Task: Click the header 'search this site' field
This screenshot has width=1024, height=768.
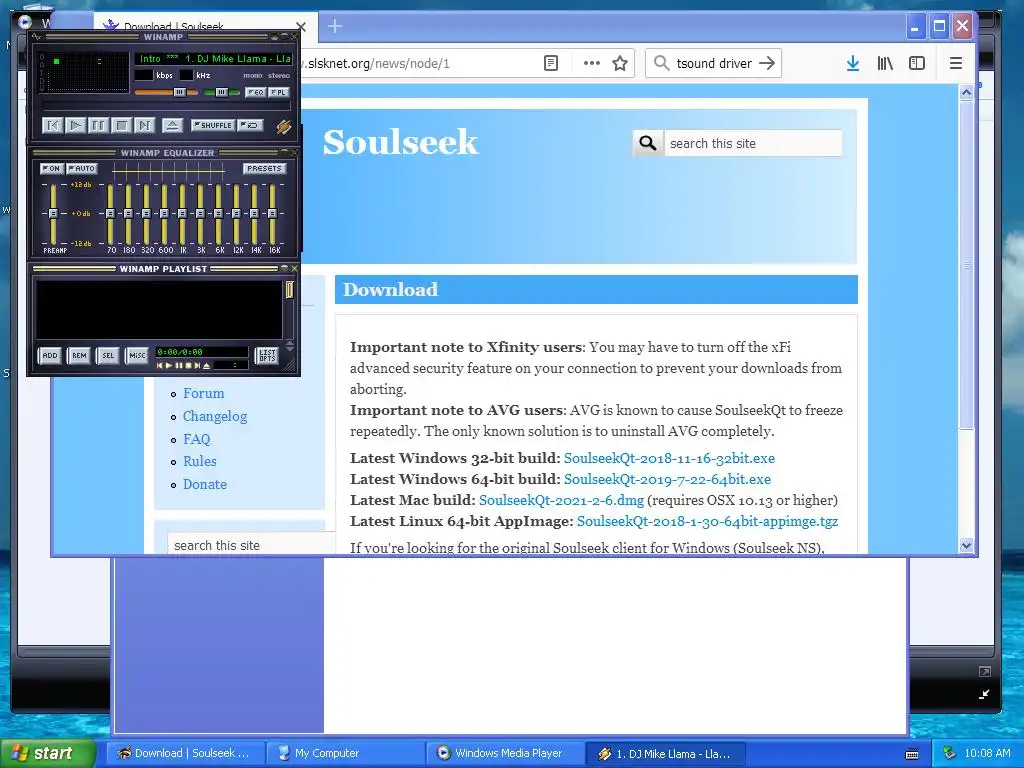Action: pyautogui.click(x=753, y=143)
